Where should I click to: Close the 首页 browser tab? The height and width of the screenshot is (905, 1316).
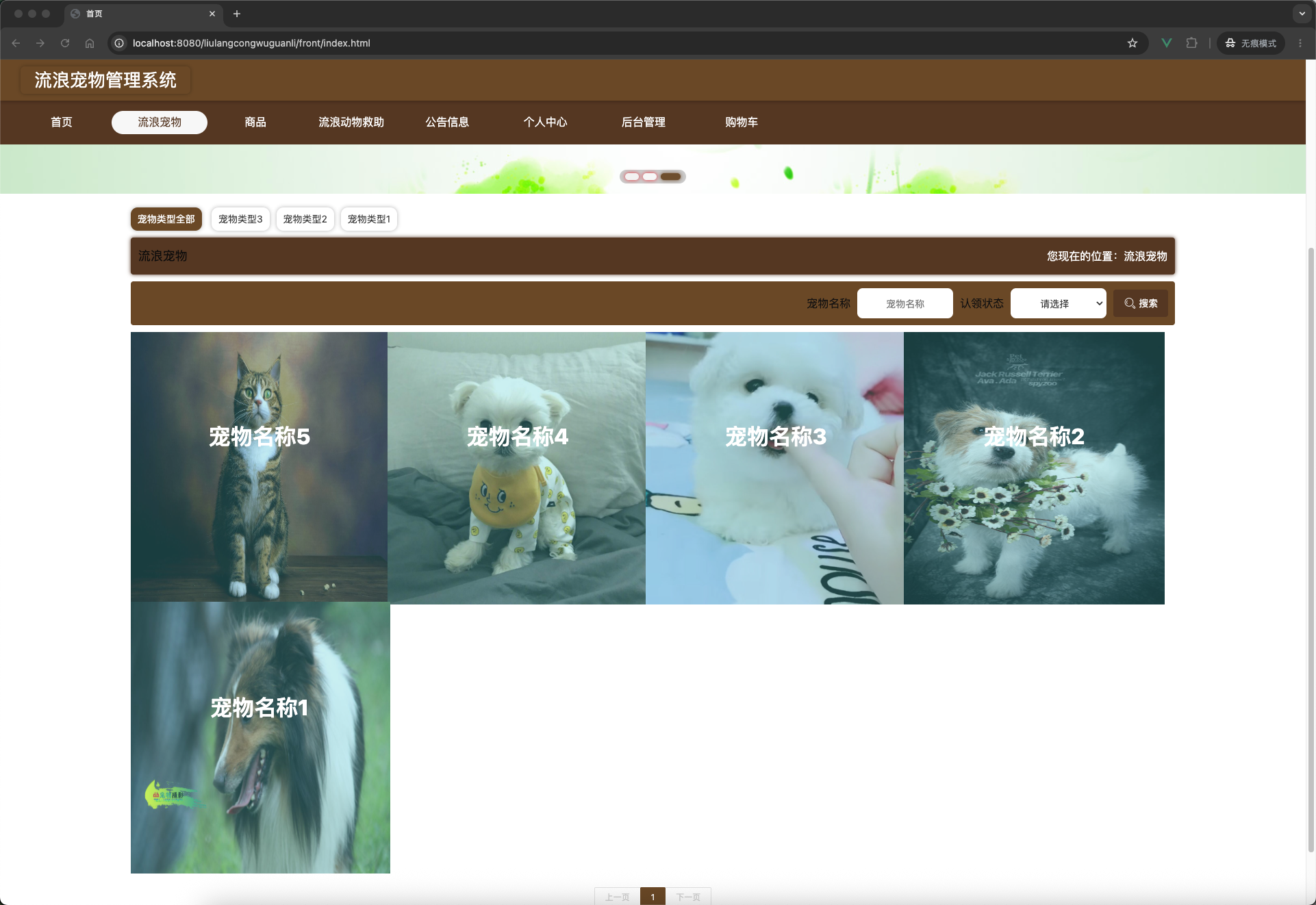[x=212, y=14]
